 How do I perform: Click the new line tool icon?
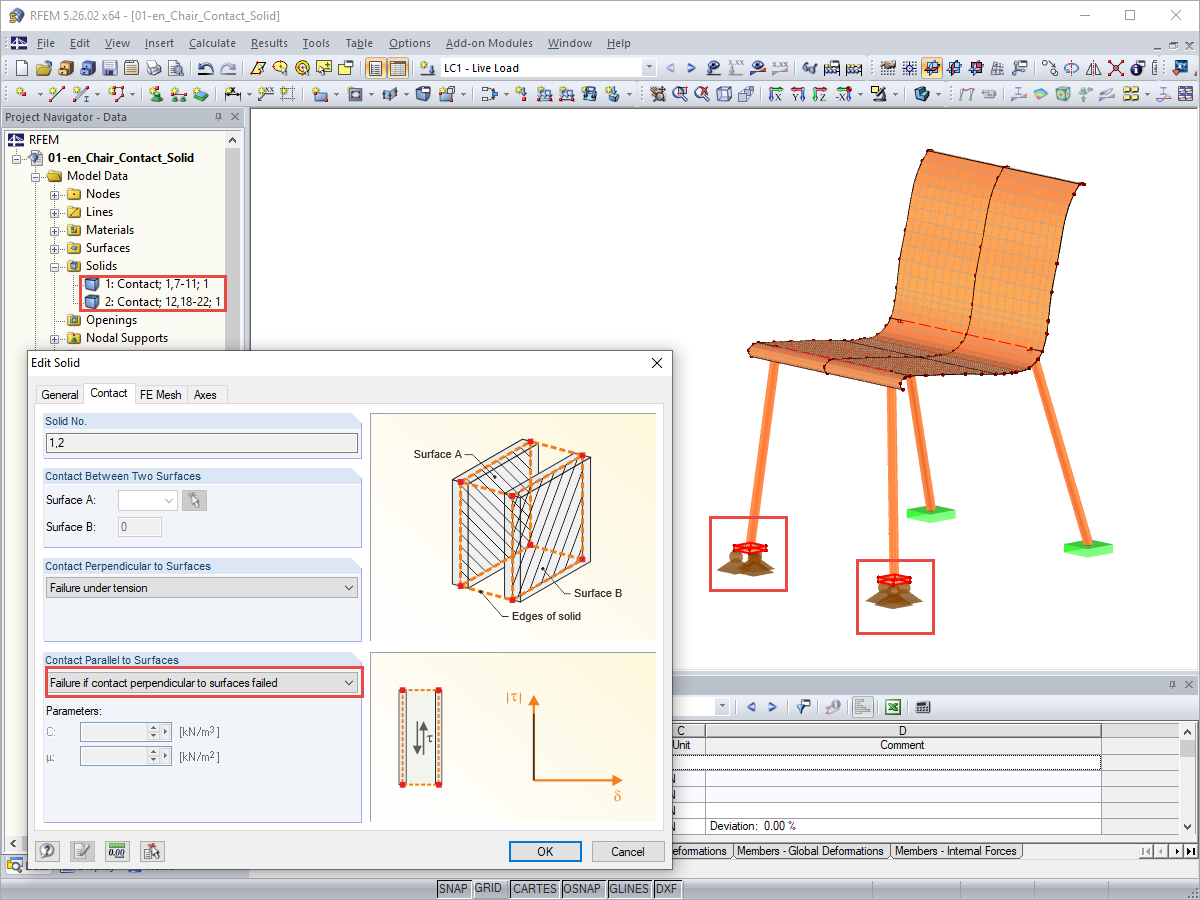[56, 94]
